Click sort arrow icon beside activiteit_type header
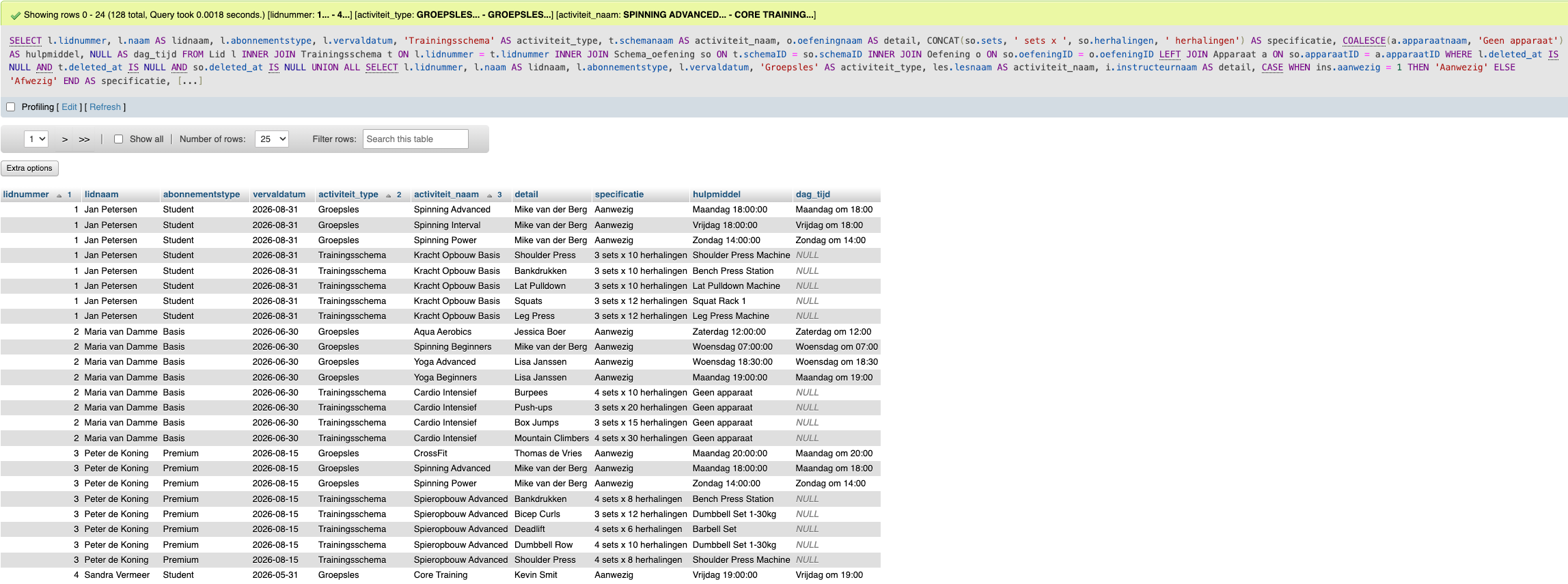This screenshot has width=1568, height=584. (389, 195)
